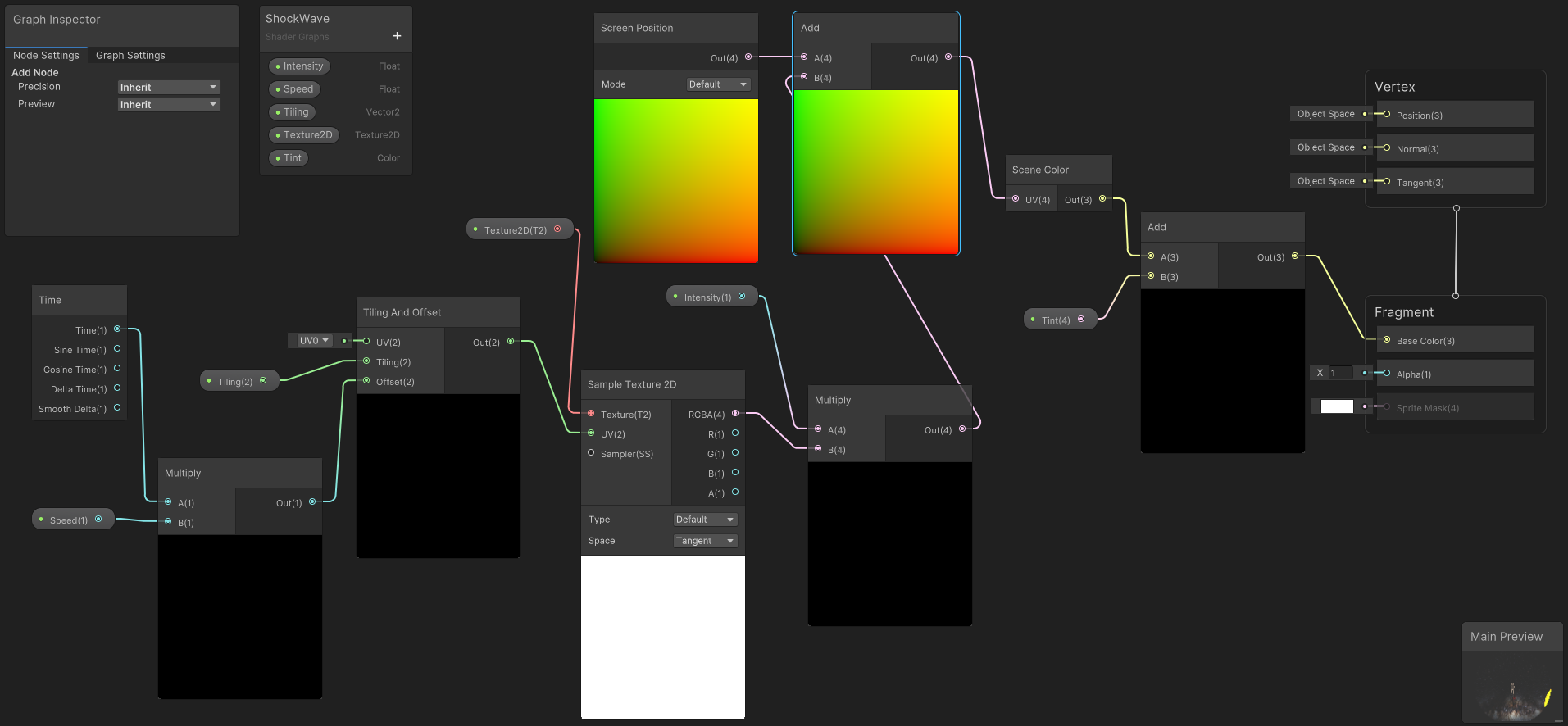The image size is (1568, 726).
Task: Click the Alpha(1) input port in Fragment
Action: click(x=1387, y=374)
